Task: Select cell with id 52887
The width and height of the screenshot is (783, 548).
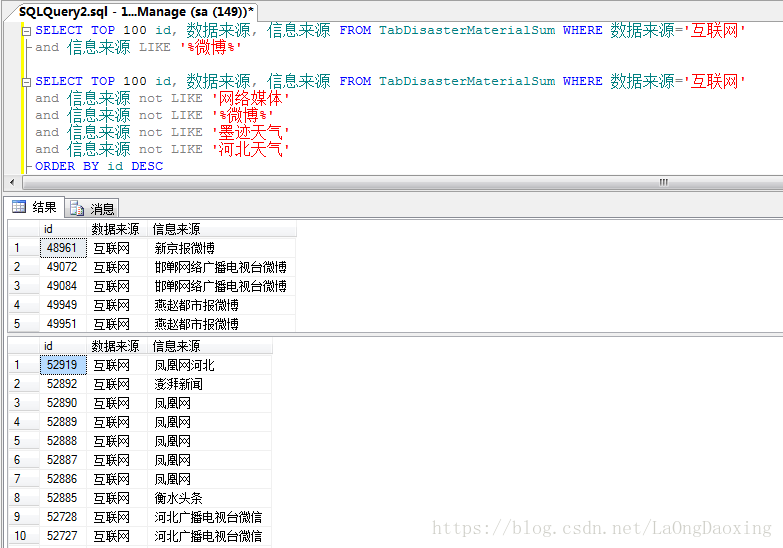Action: (x=63, y=460)
